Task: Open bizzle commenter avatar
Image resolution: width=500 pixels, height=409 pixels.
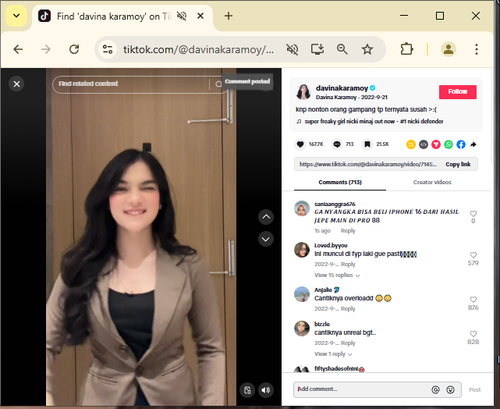Action: point(302,328)
